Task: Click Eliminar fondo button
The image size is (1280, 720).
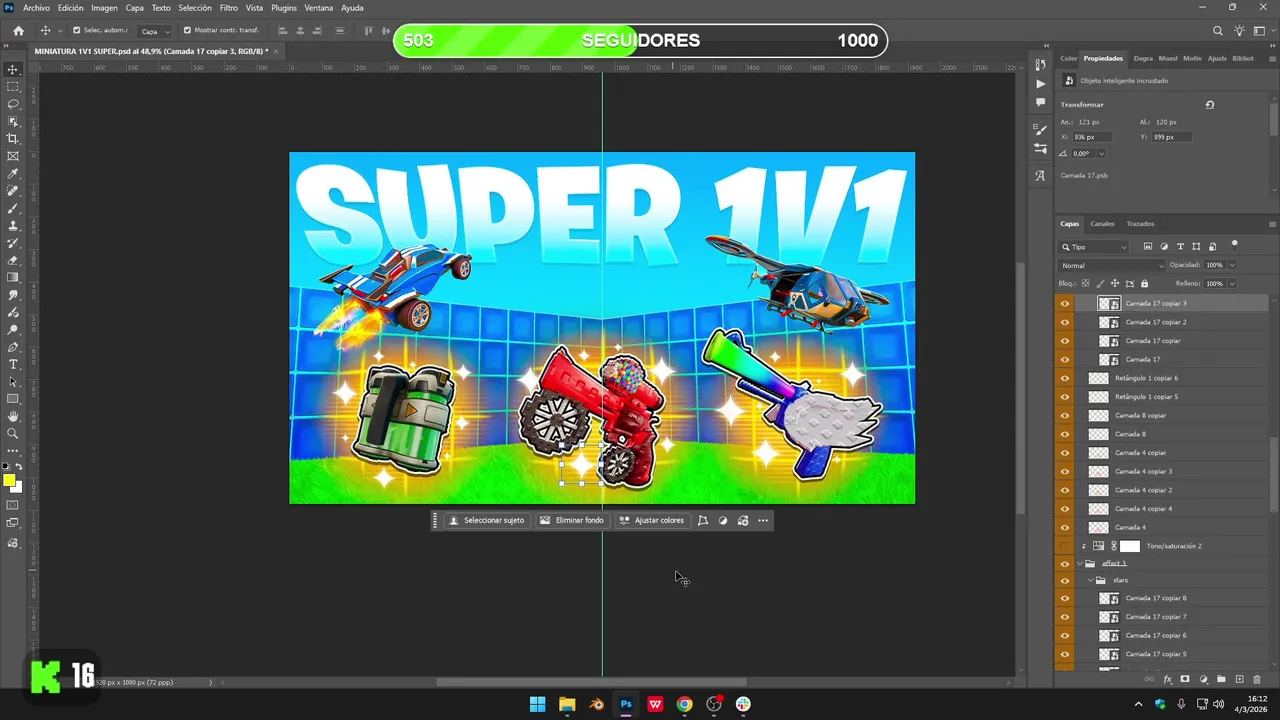Action: [572, 520]
